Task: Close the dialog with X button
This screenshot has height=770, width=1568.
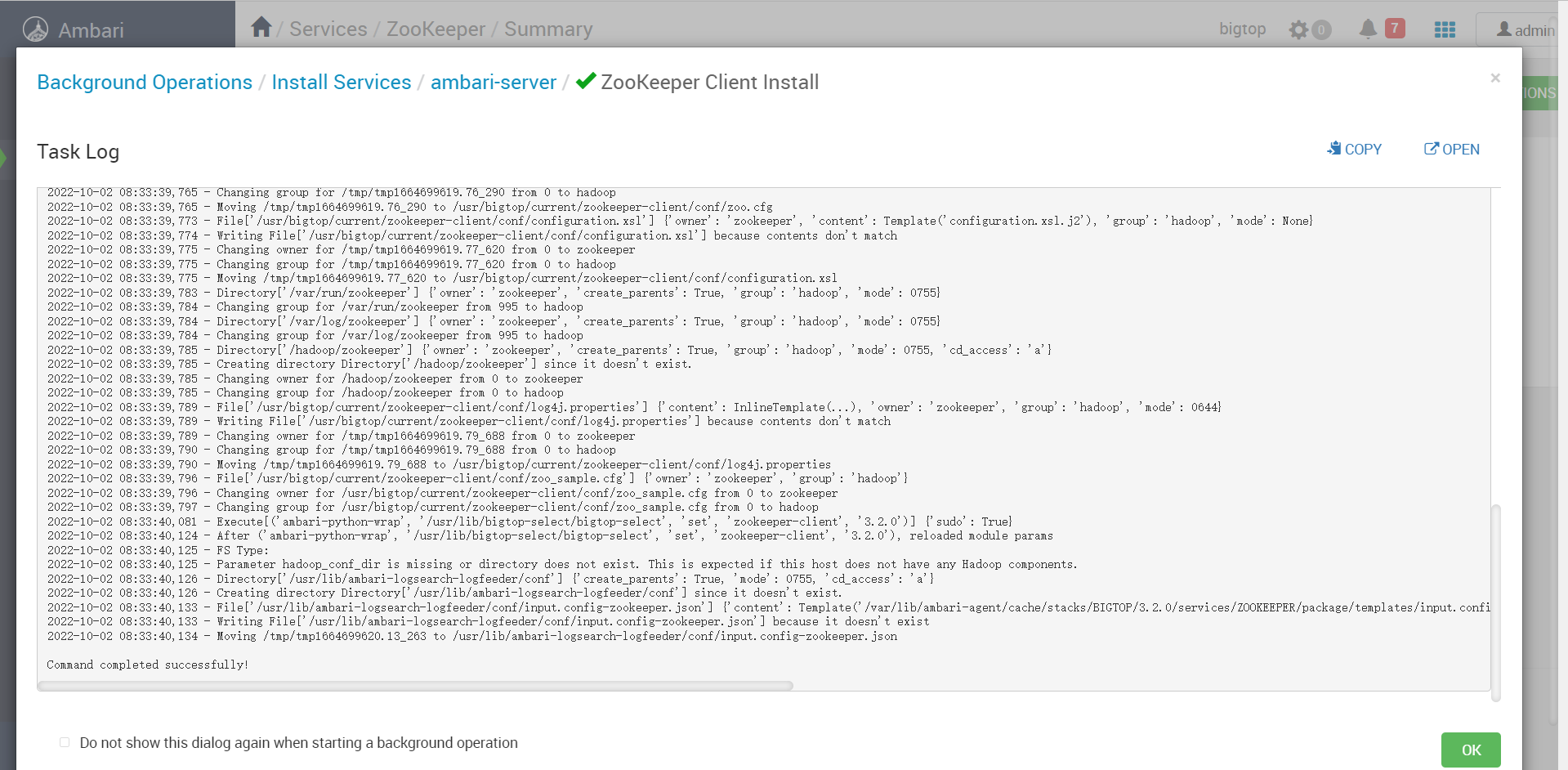Action: click(1495, 78)
